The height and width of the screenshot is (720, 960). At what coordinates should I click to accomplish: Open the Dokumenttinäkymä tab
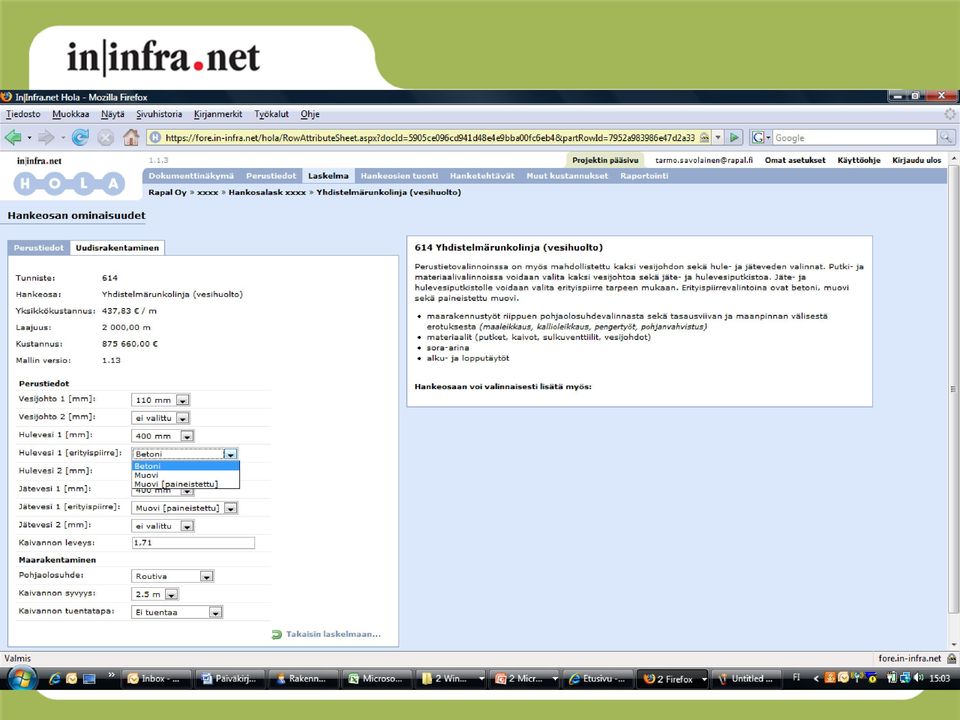[x=191, y=176]
